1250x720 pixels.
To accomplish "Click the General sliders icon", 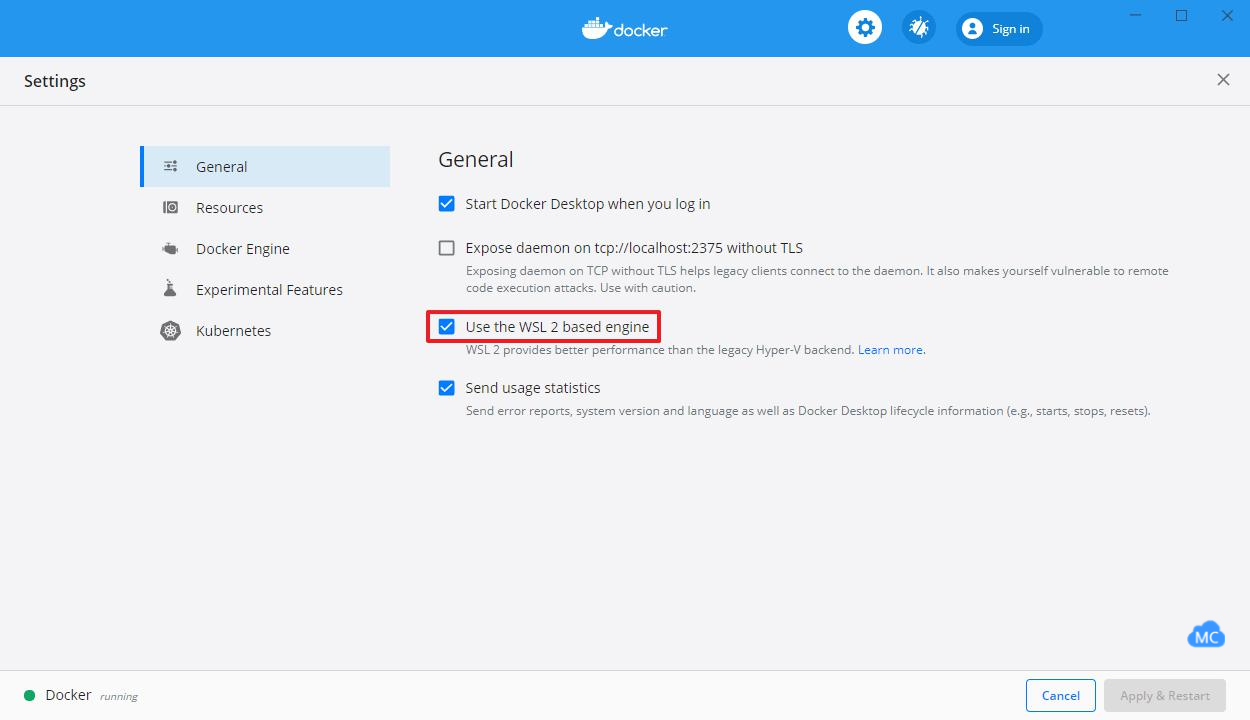I will [170, 166].
